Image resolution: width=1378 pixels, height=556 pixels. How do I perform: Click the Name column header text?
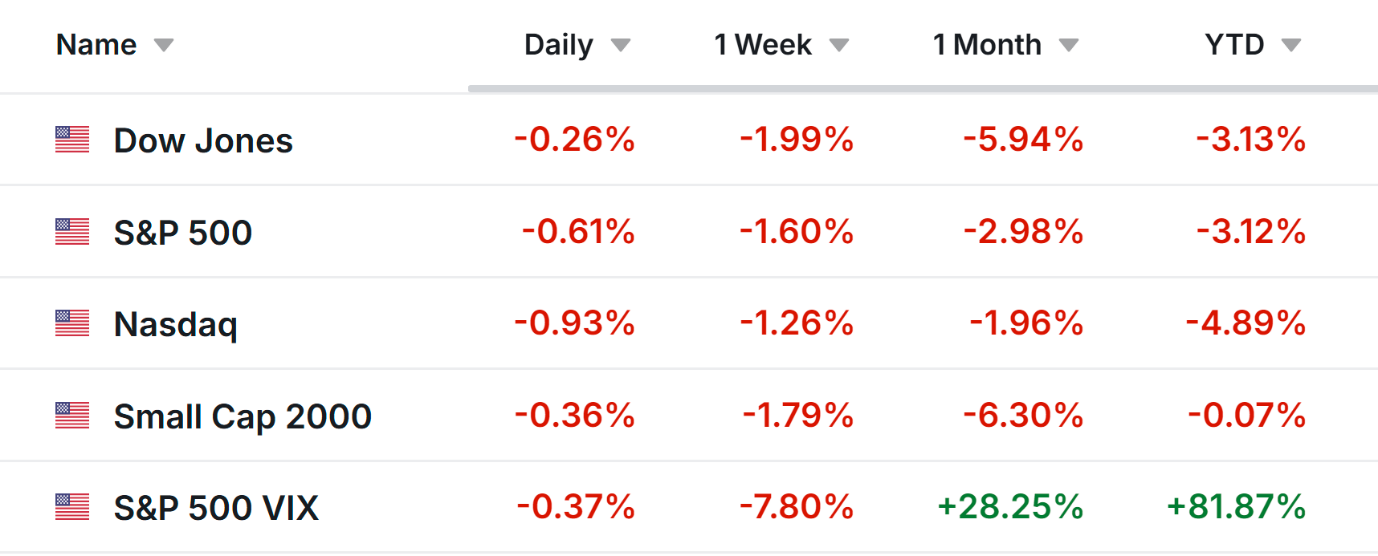[96, 45]
